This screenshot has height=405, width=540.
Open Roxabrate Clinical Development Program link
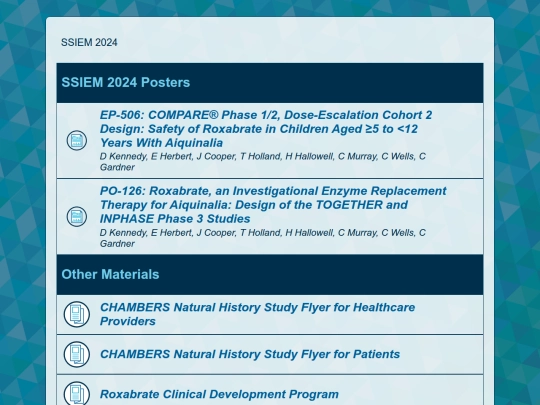pos(219,394)
